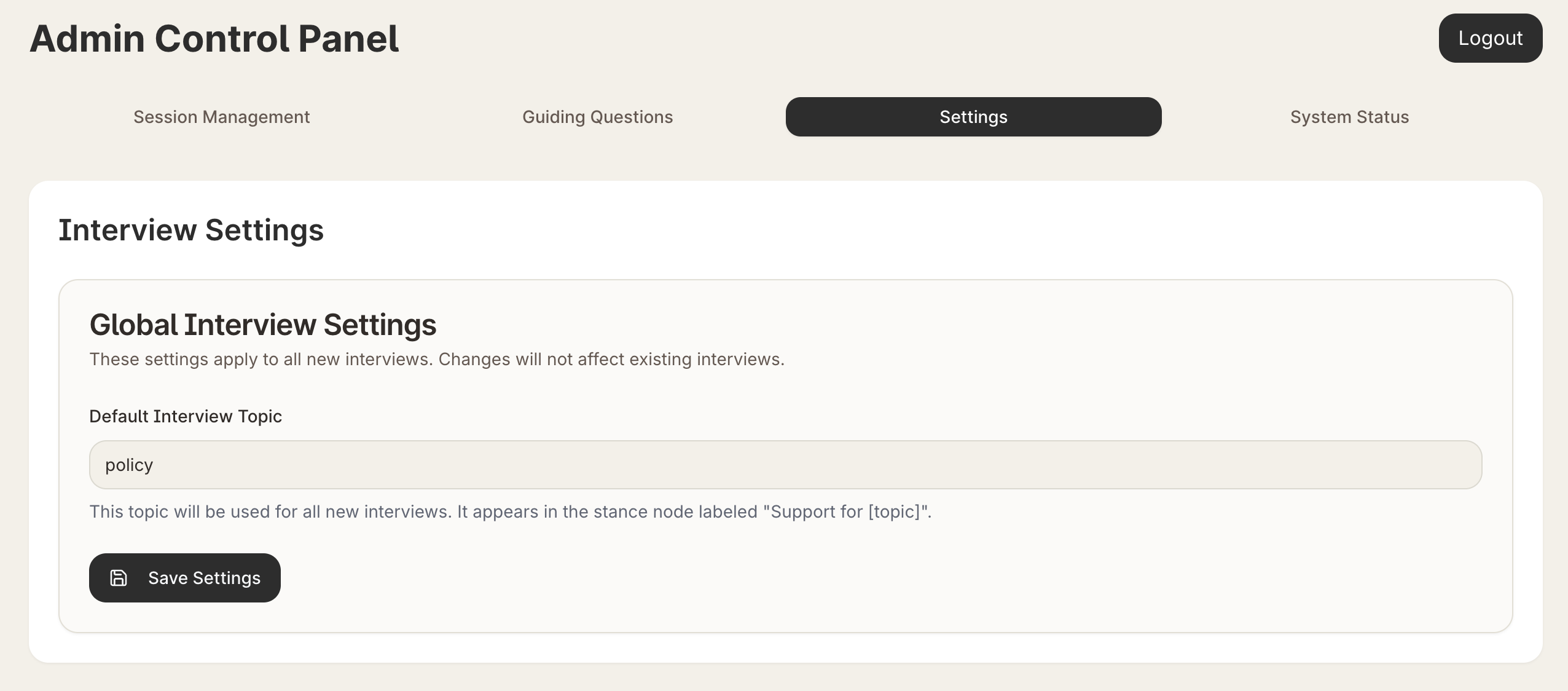Click the Global Interview Settings heading
1568x691 pixels.
tap(263, 325)
